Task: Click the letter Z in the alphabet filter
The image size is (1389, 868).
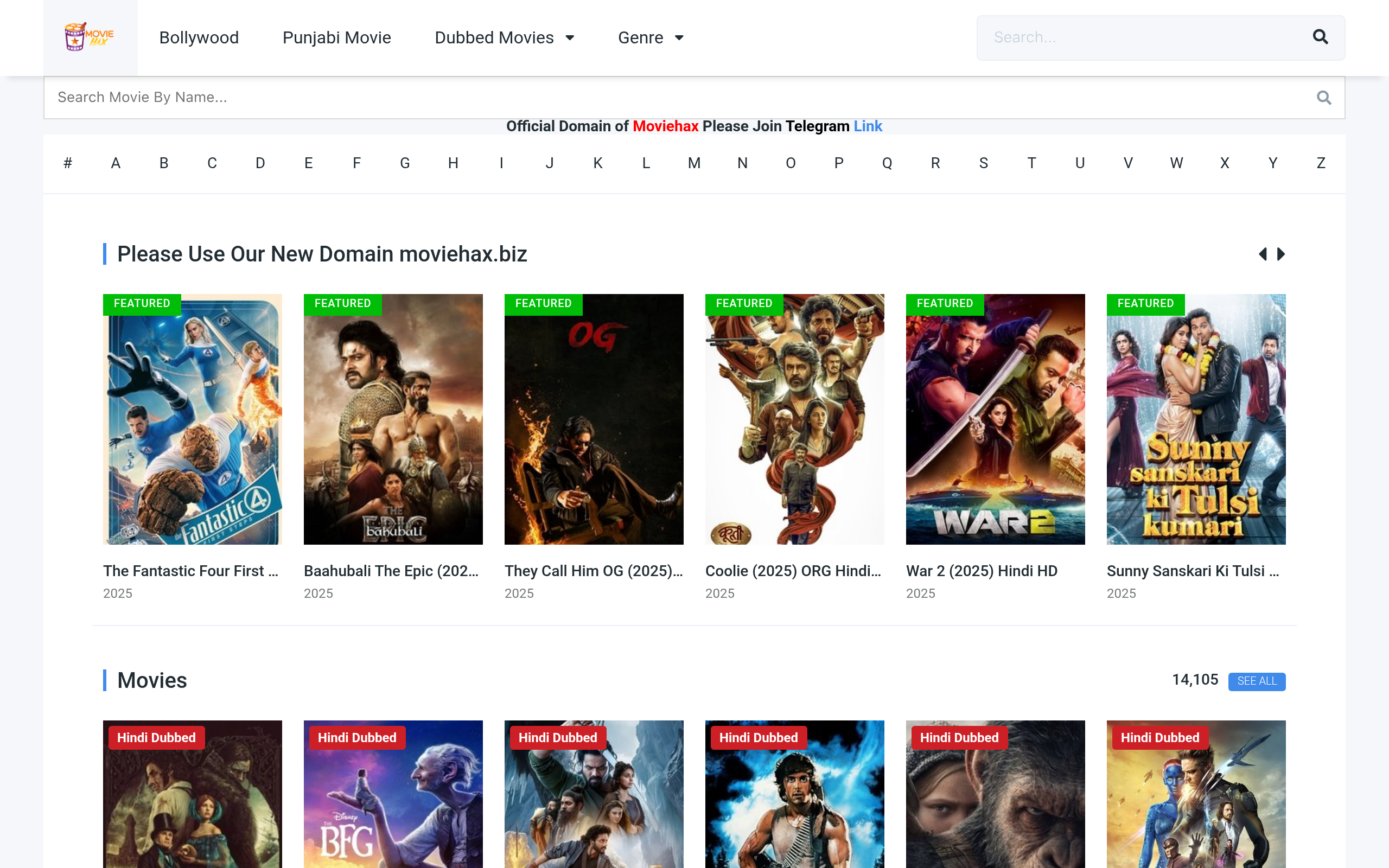Action: [x=1321, y=163]
